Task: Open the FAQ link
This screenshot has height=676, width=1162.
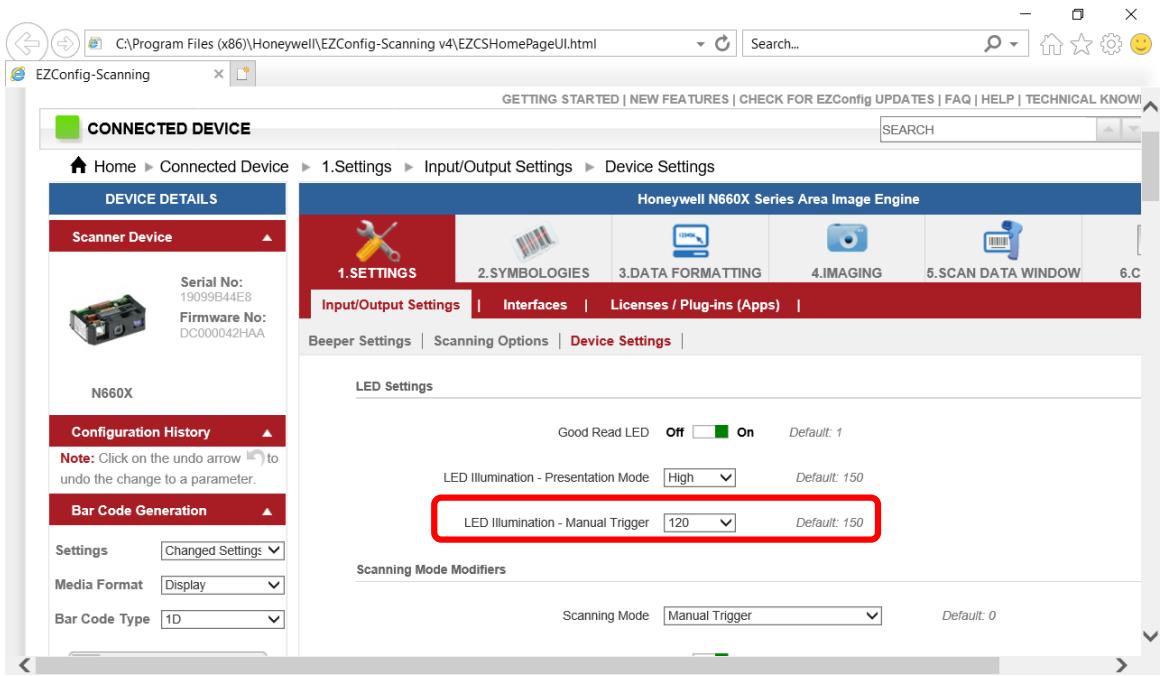Action: (957, 99)
